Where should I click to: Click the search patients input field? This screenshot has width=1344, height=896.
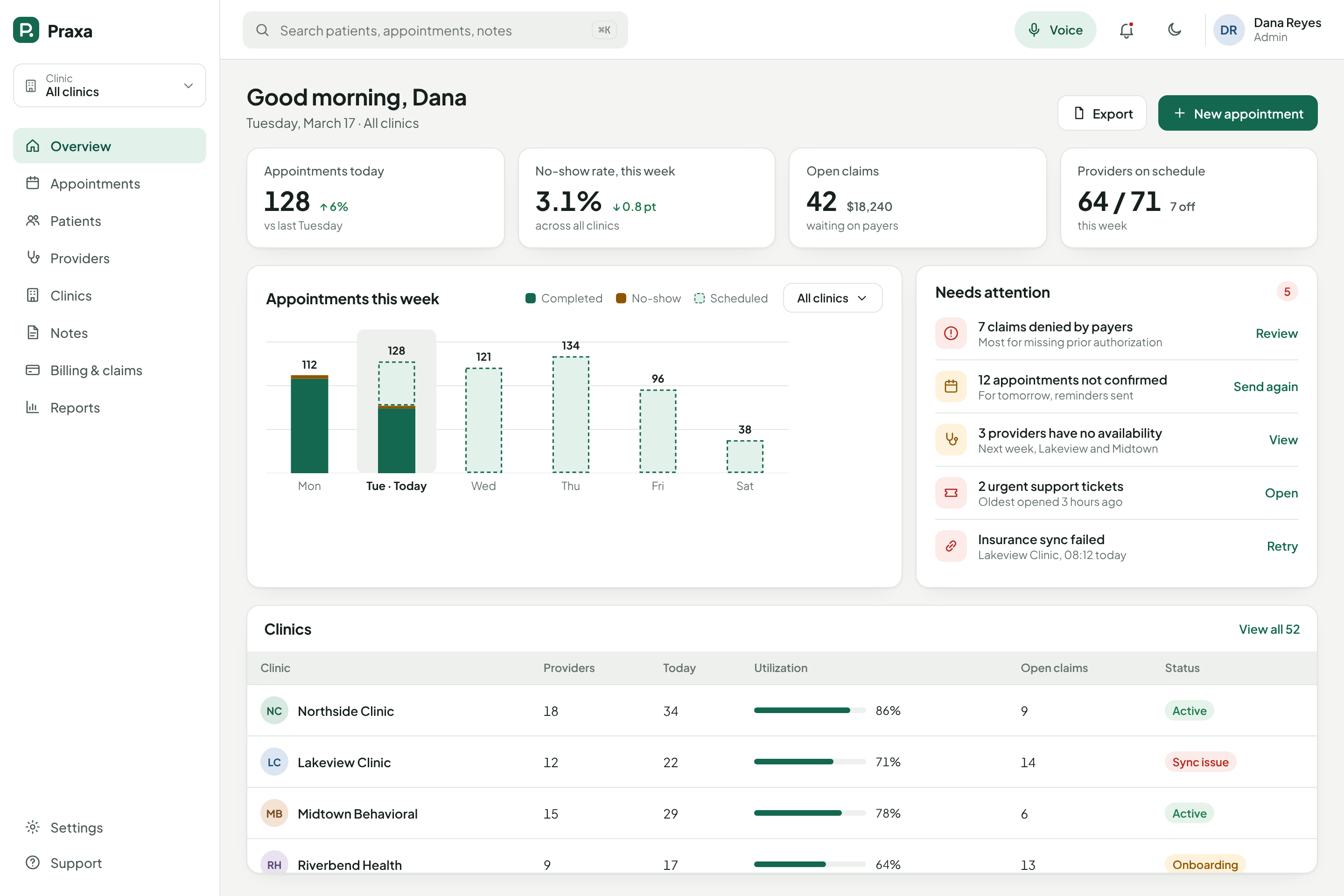coord(435,30)
